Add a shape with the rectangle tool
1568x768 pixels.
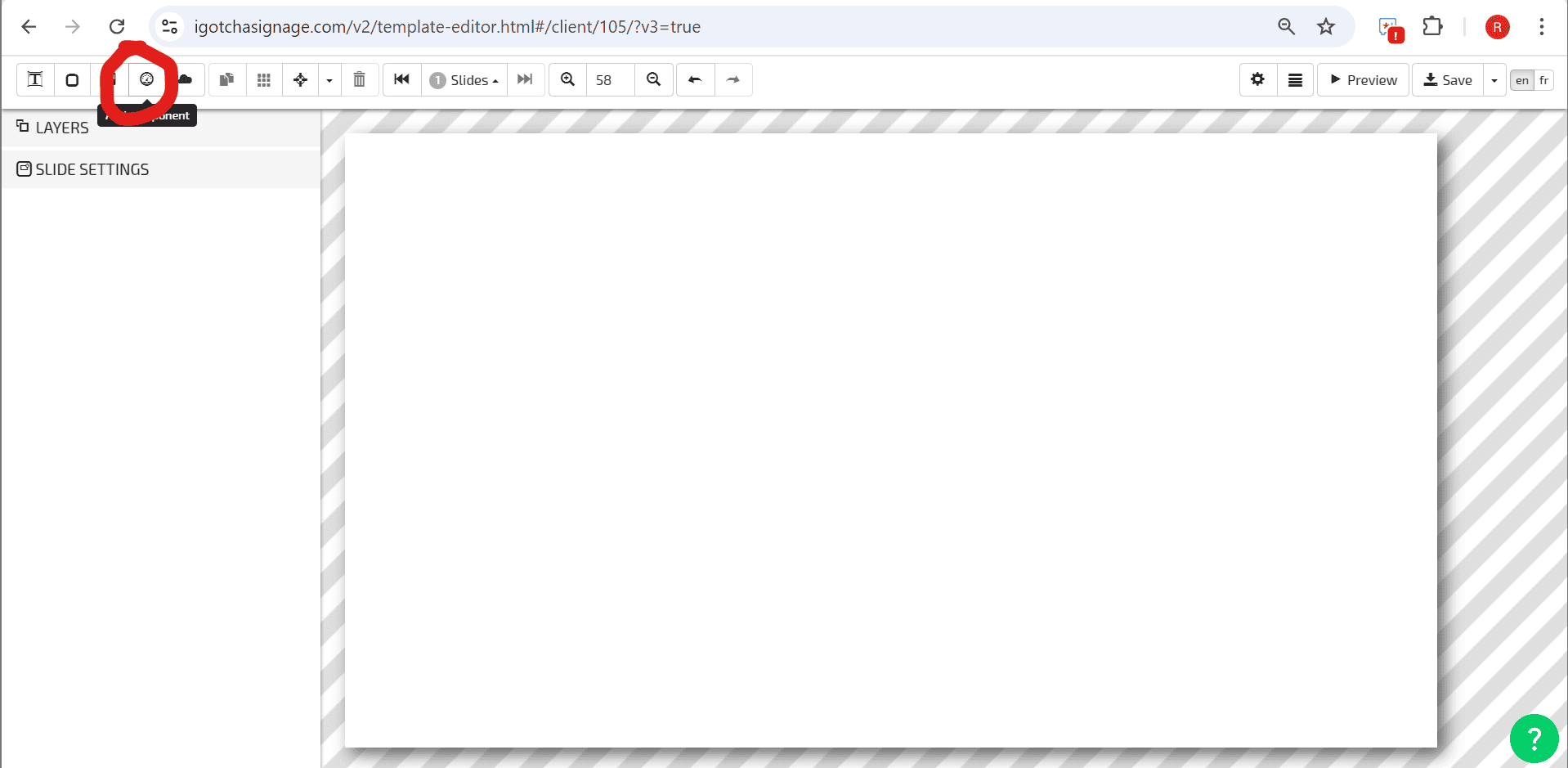coord(72,79)
